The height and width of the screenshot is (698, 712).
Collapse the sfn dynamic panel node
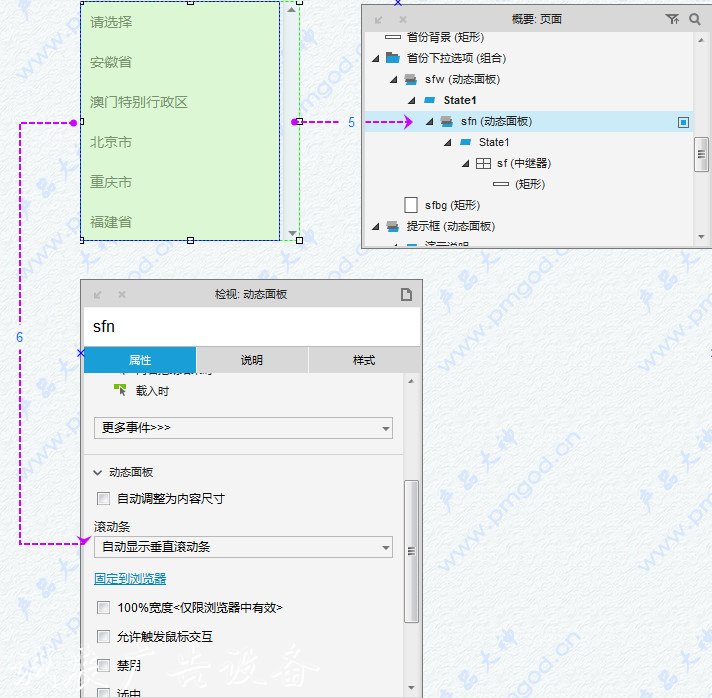(429, 122)
